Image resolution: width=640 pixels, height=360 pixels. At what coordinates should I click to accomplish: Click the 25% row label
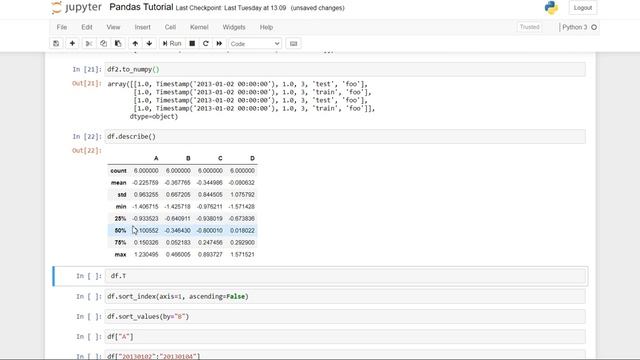coord(120,218)
